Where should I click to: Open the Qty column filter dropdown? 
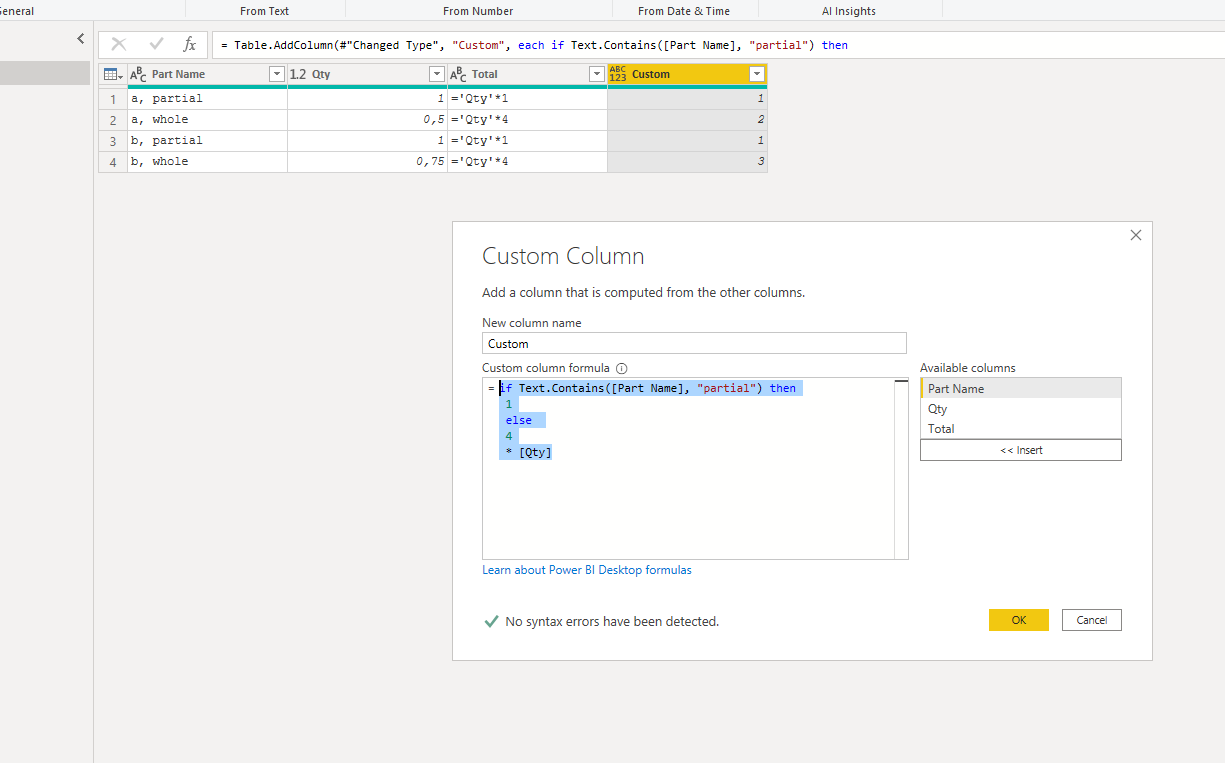(436, 74)
